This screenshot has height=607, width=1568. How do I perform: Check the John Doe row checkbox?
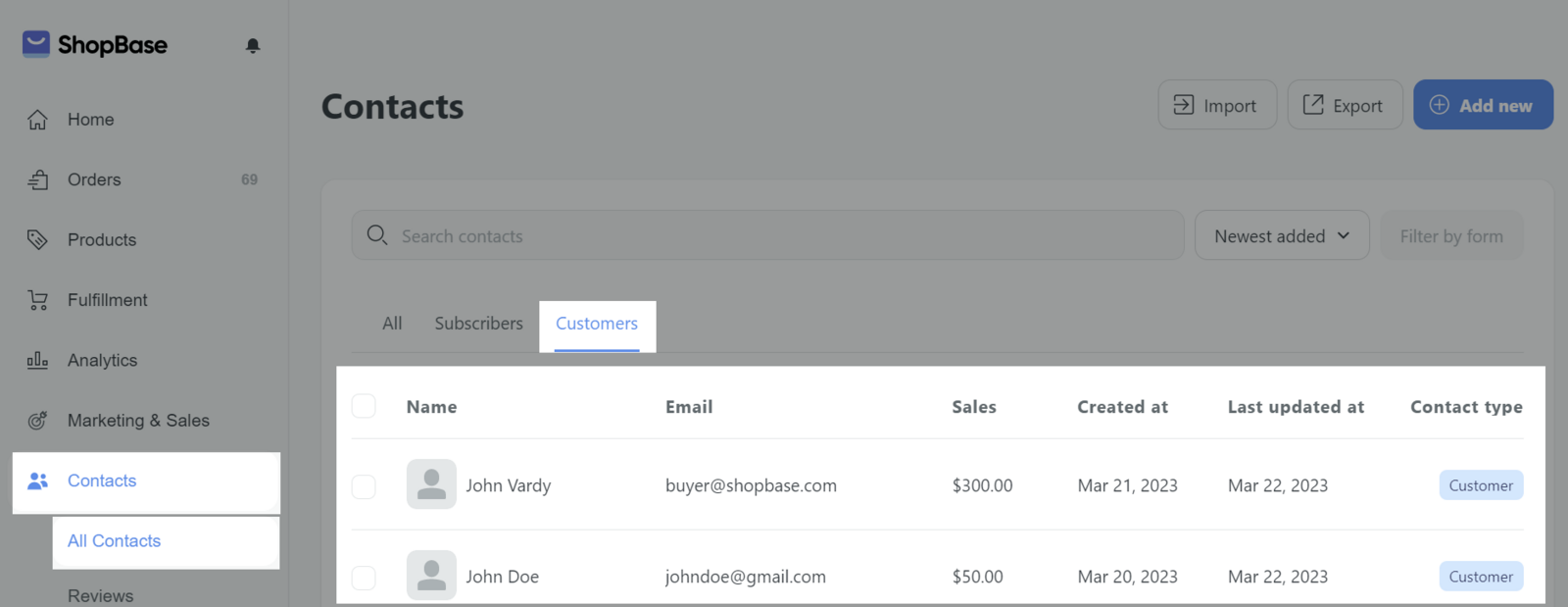[x=364, y=578]
